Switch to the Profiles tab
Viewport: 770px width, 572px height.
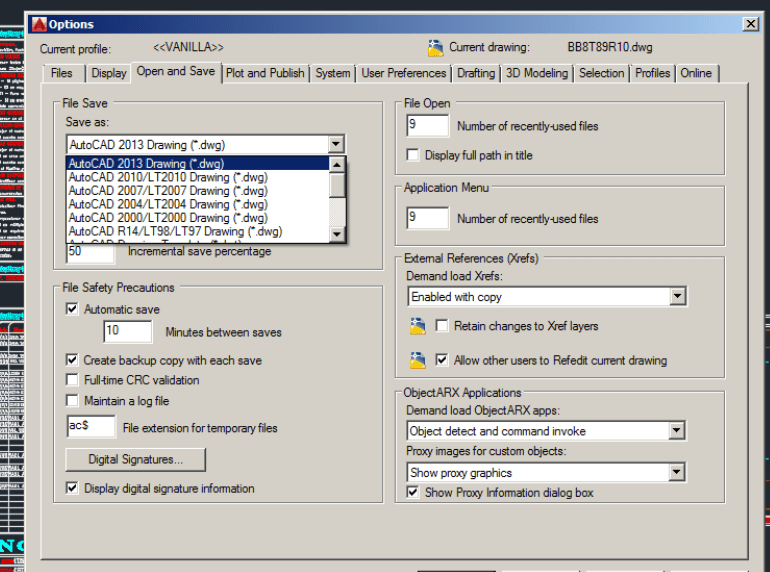653,73
